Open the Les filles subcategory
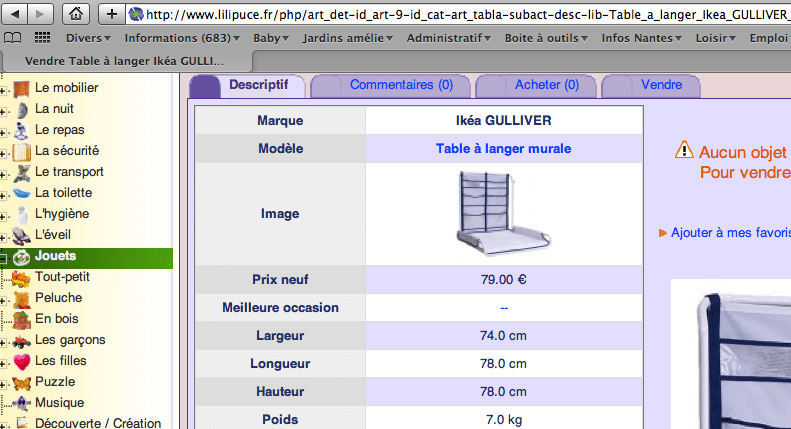The image size is (791, 429). click(x=61, y=361)
